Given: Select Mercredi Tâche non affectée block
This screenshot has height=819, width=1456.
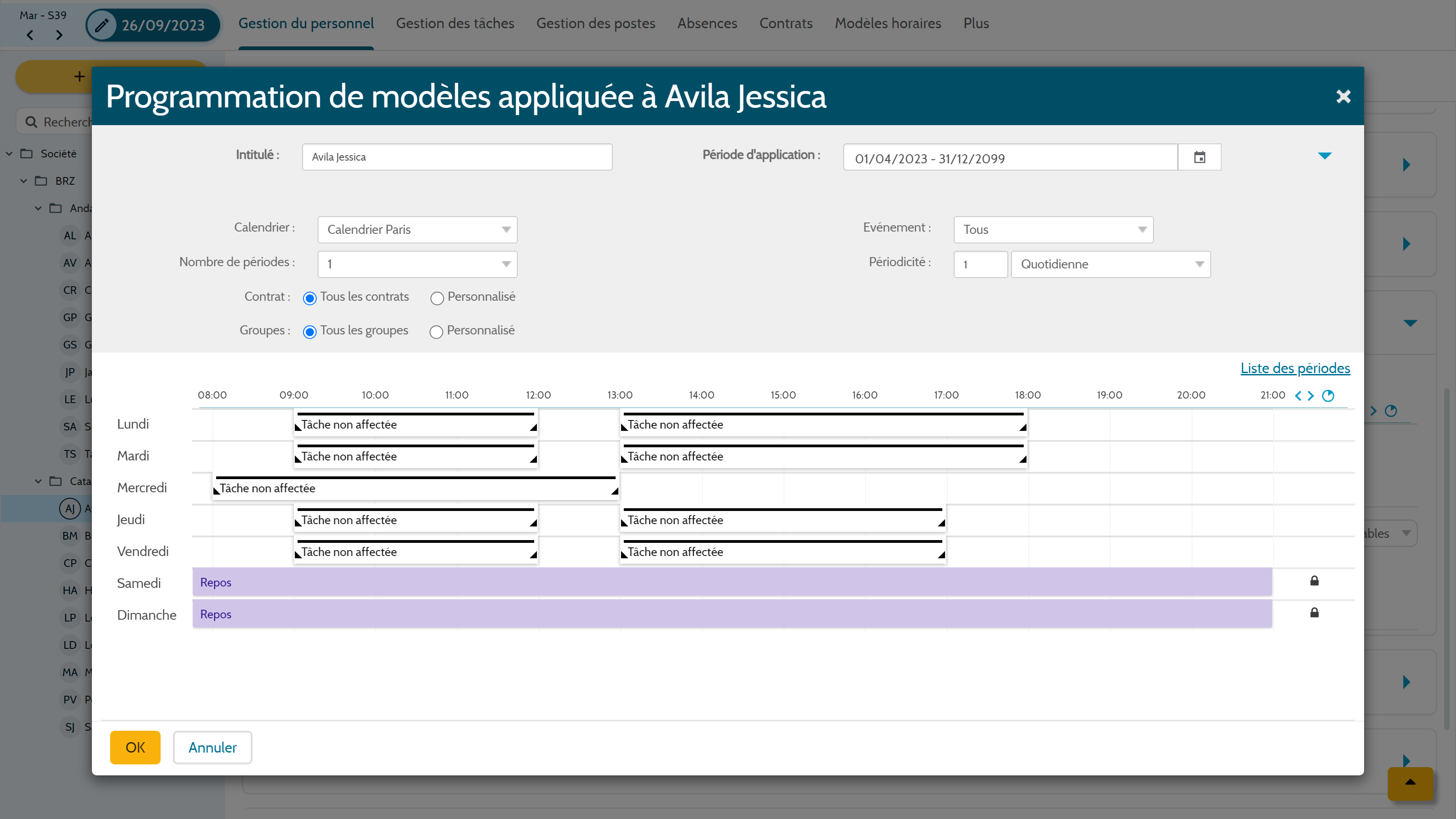Looking at the screenshot, I should coord(415,488).
